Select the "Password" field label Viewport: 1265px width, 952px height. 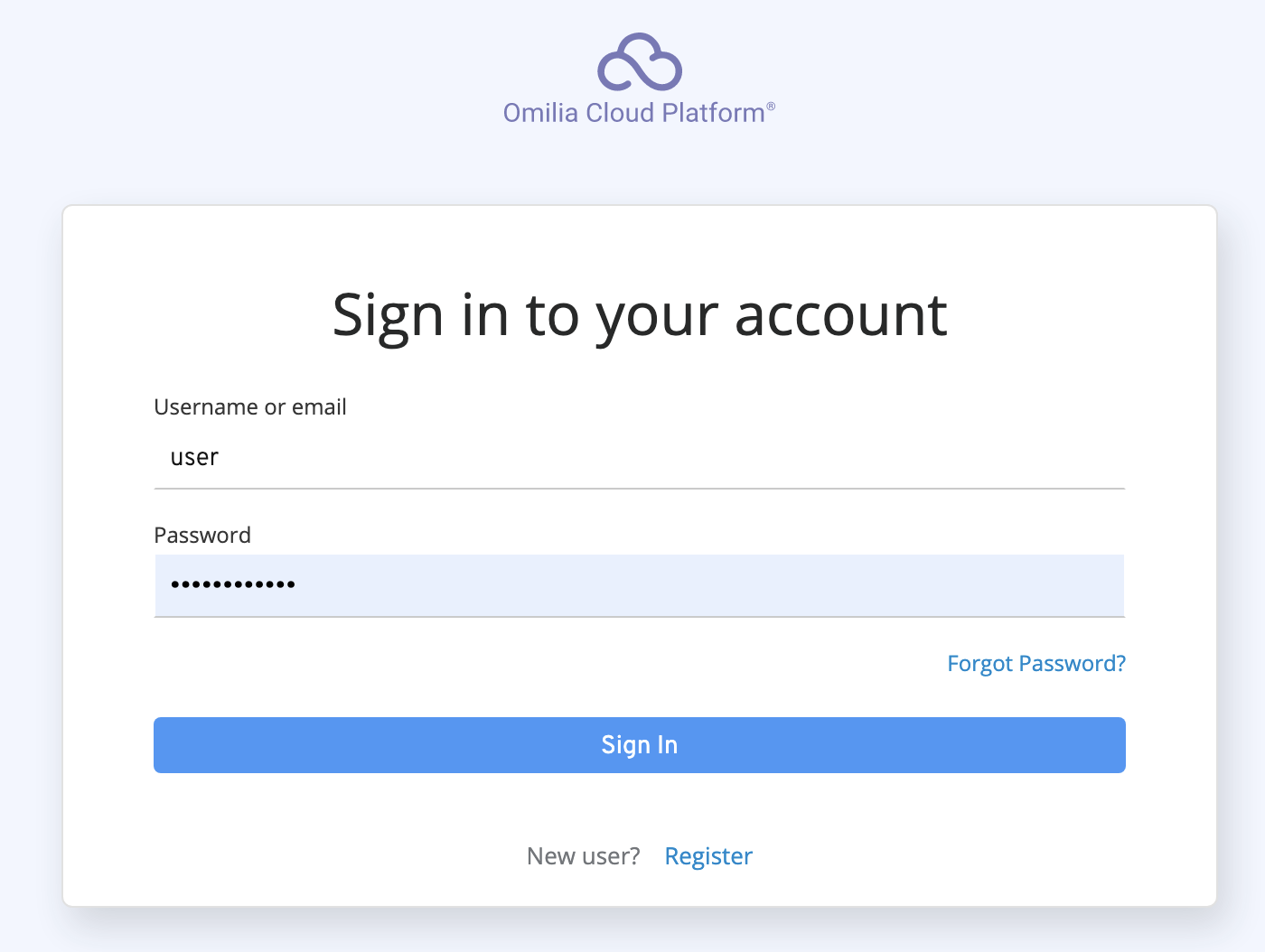click(202, 536)
